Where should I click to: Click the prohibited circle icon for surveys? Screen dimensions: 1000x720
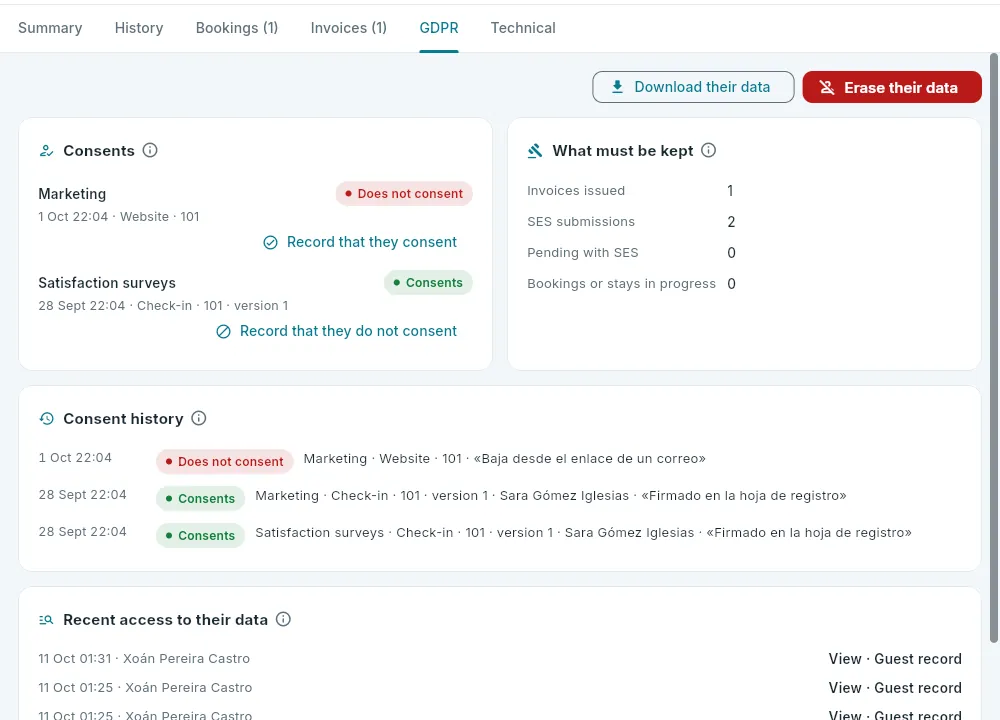point(223,332)
